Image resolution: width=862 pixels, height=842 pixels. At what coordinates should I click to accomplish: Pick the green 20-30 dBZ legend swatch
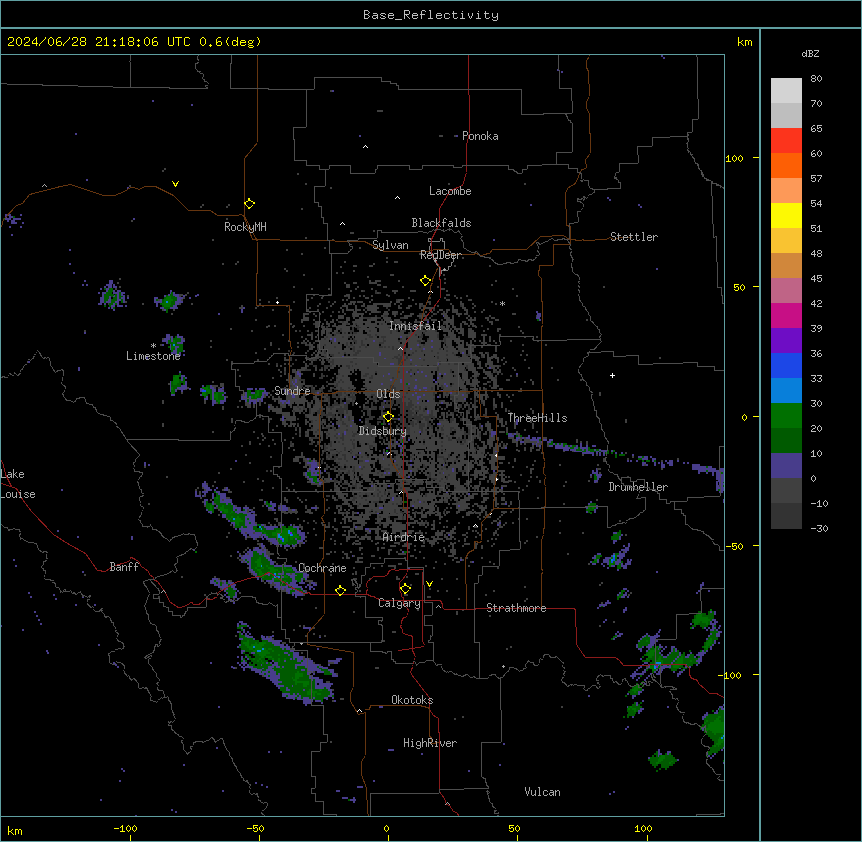coord(786,416)
